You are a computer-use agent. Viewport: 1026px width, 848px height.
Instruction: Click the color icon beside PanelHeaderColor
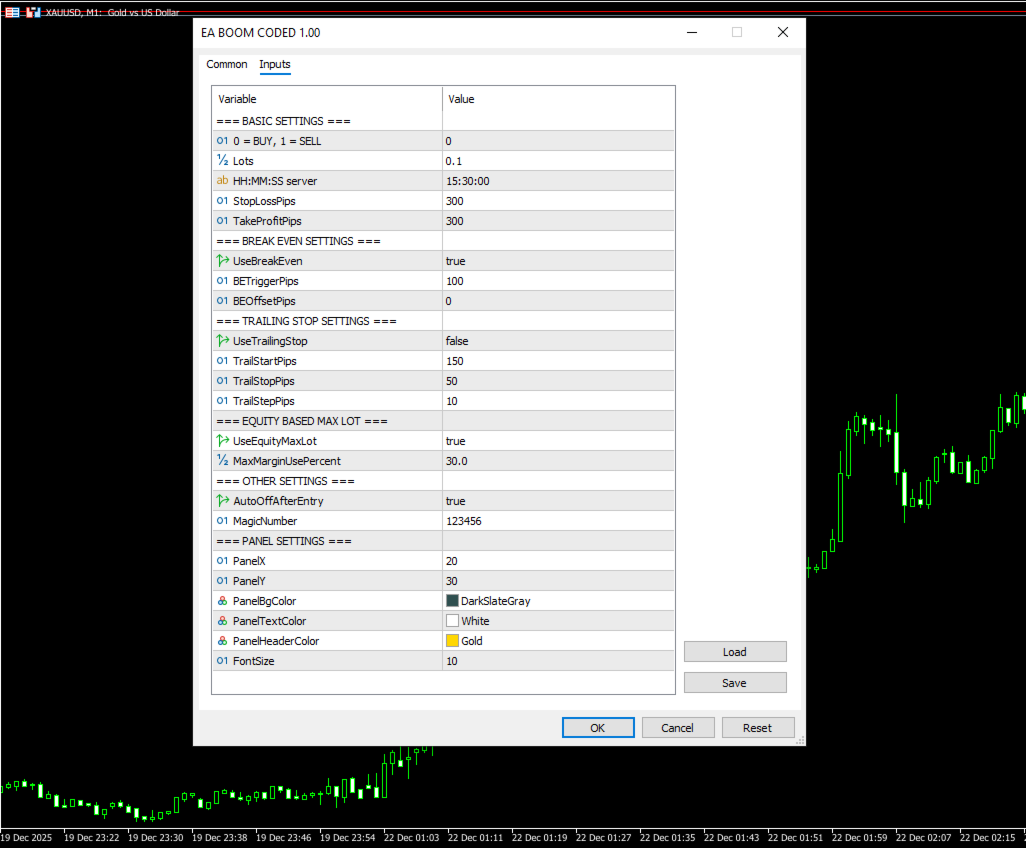[x=222, y=641]
